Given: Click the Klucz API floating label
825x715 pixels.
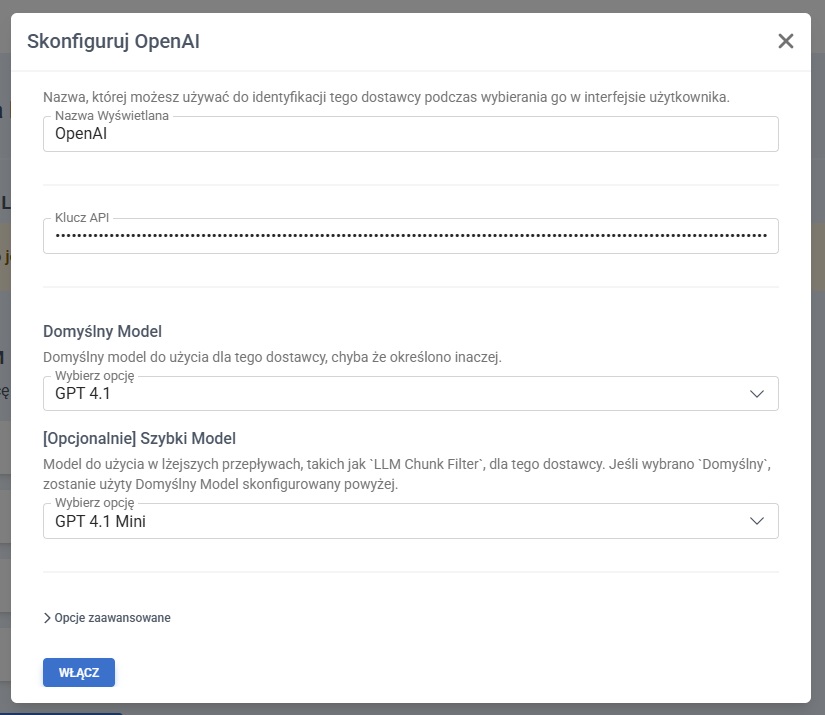Looking at the screenshot, I should (84, 217).
